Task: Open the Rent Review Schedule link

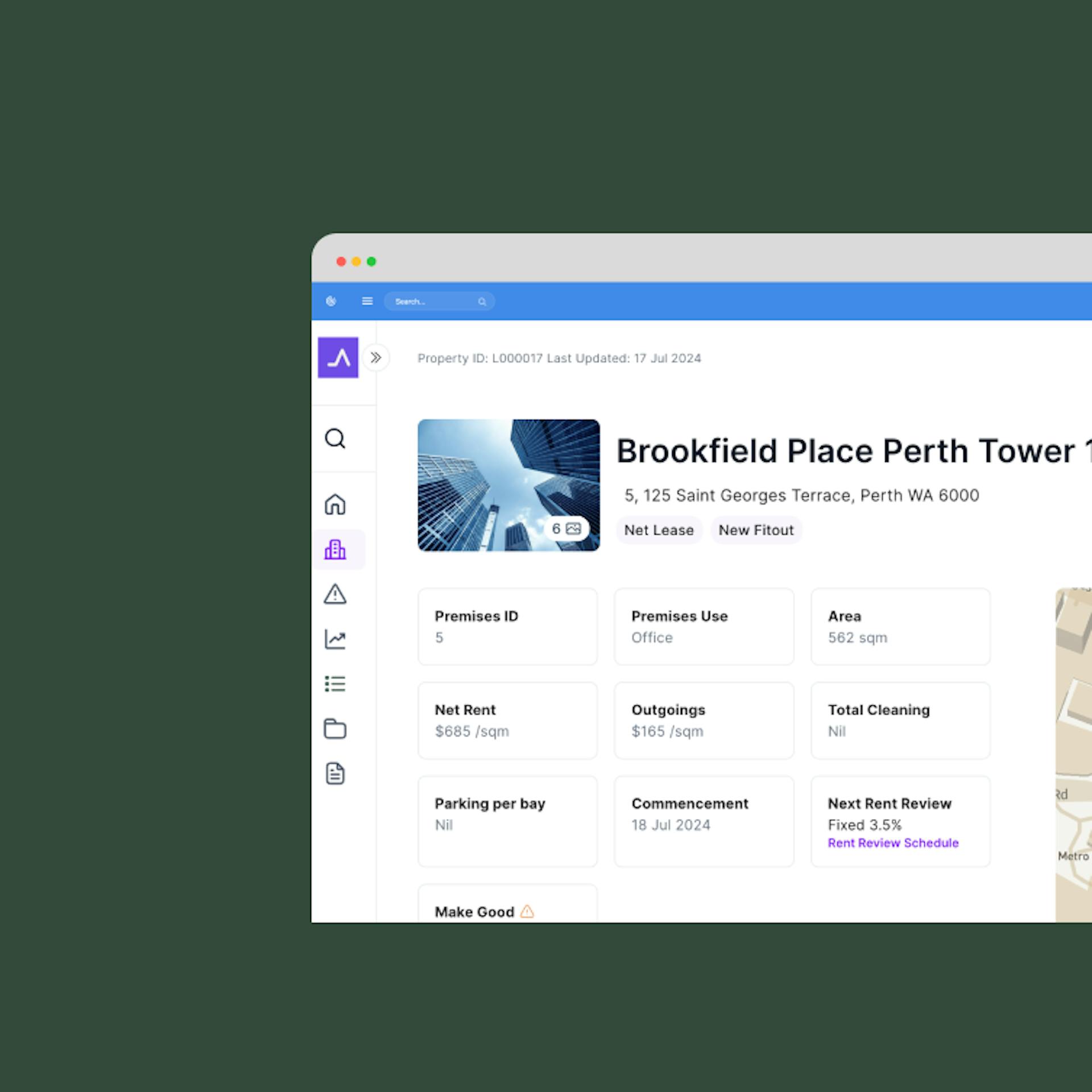Action: [893, 843]
